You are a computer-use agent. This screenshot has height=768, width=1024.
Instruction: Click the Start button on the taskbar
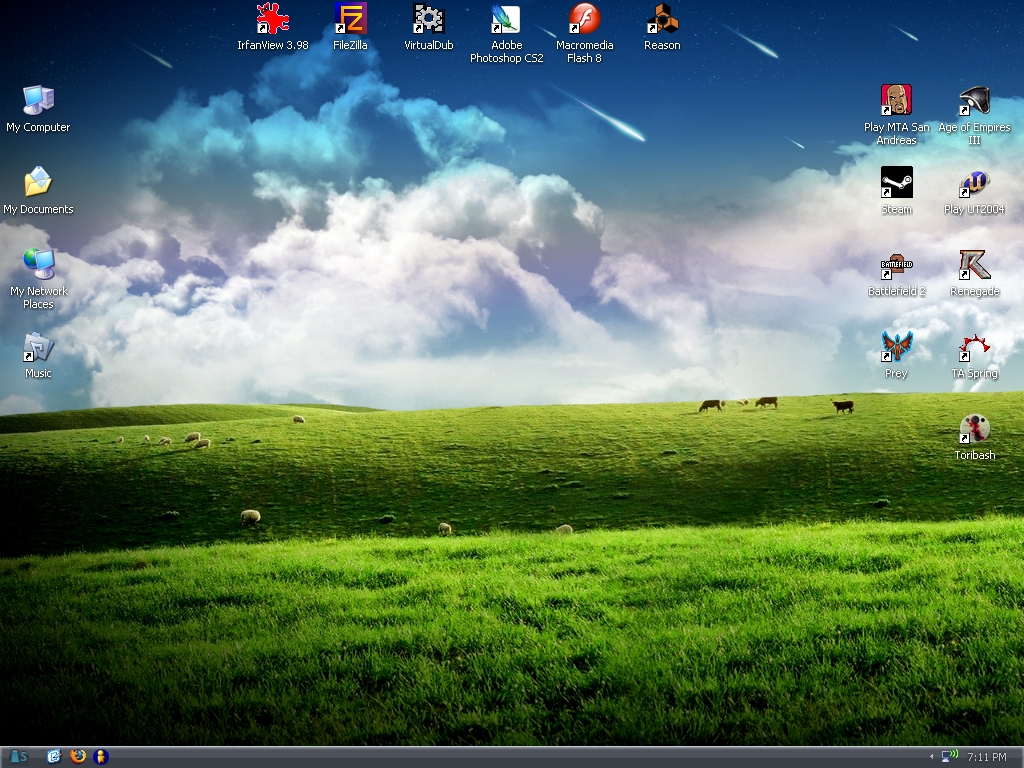(18, 757)
